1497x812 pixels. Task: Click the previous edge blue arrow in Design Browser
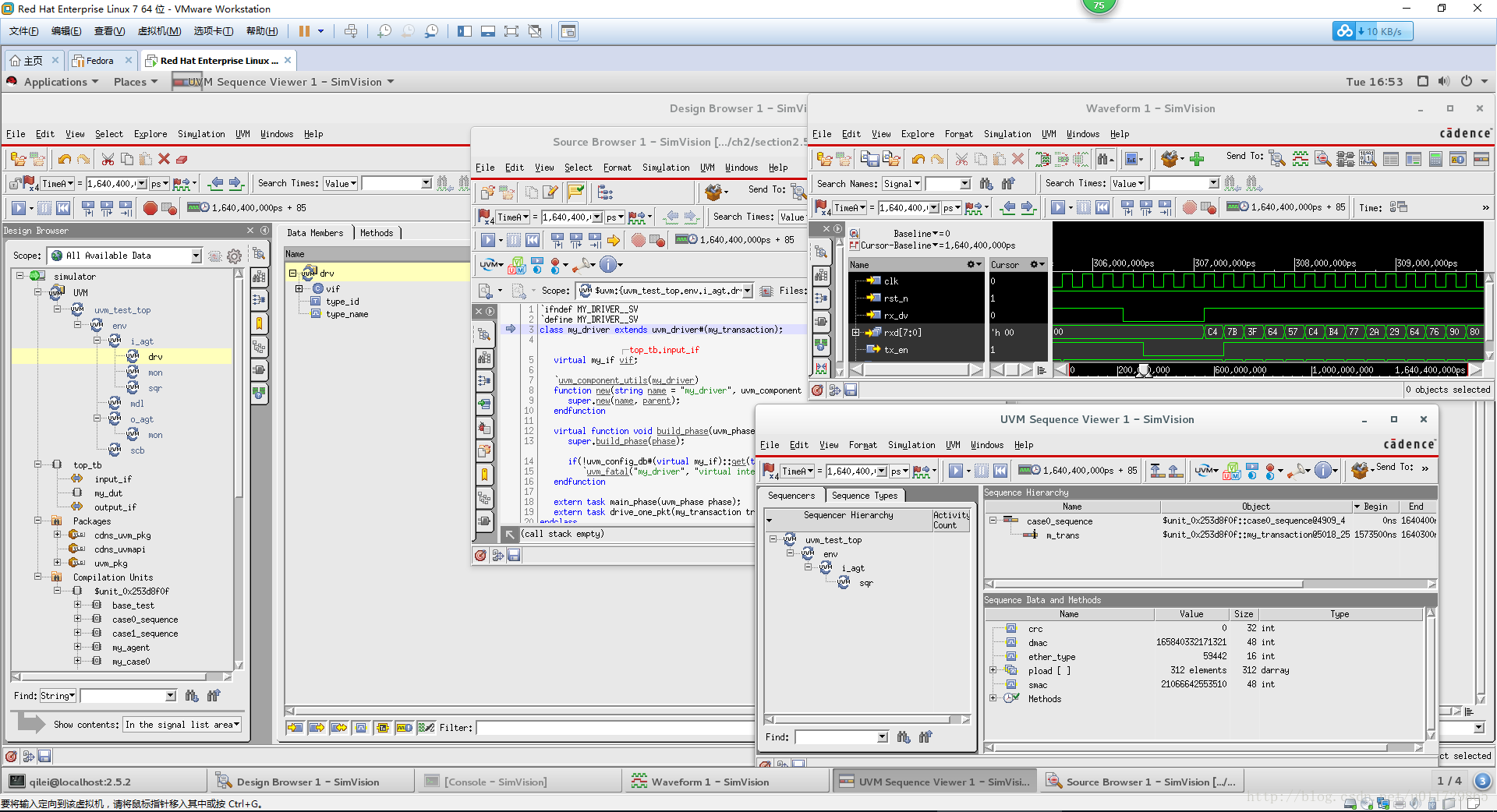pyautogui.click(x=216, y=184)
